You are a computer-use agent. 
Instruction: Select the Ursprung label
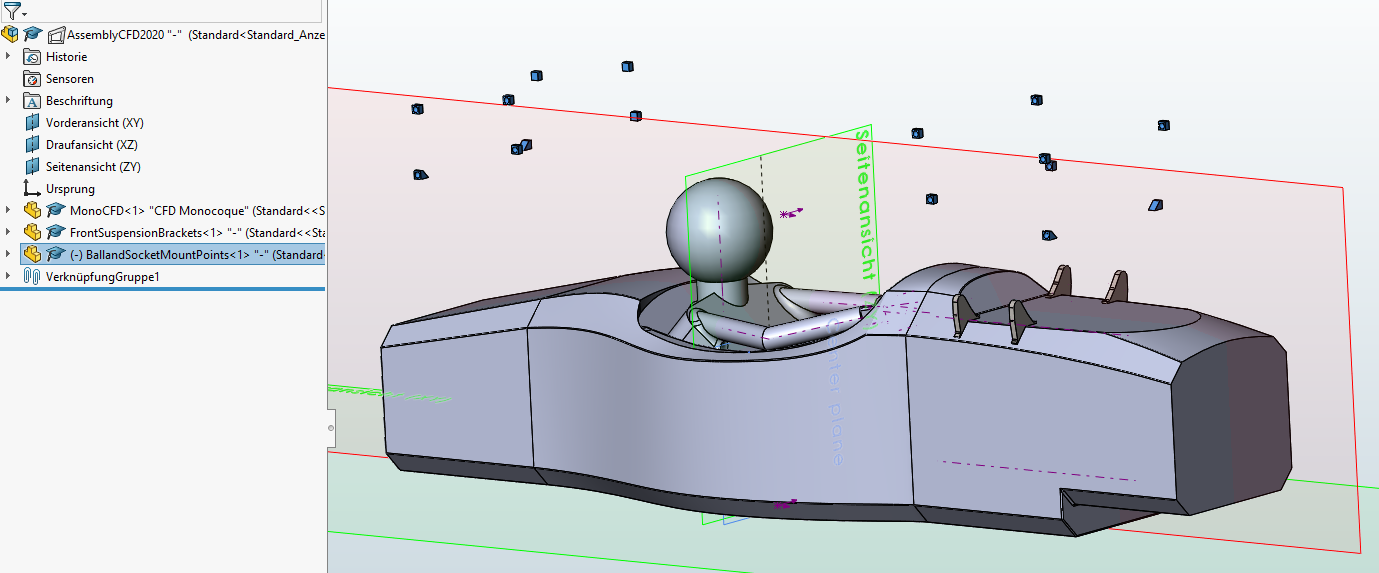(70, 189)
